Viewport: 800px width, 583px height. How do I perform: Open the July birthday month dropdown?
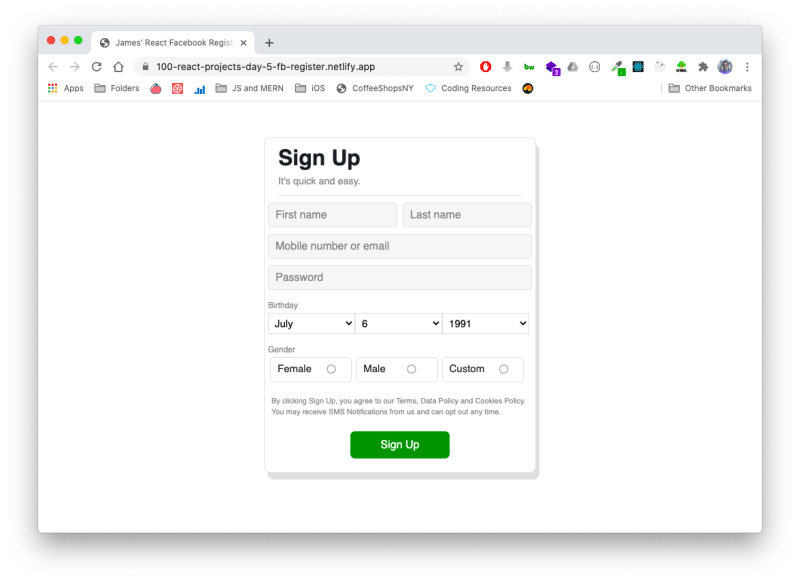coord(311,323)
